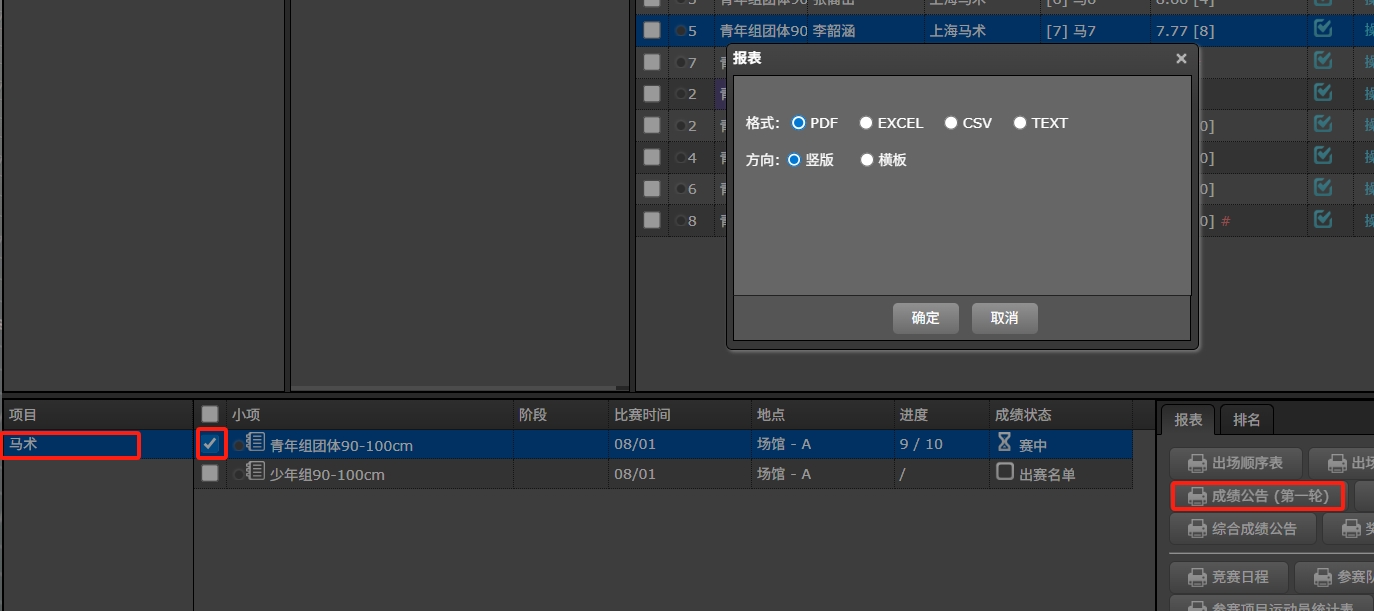
Task: Choose EXCEL as the report format
Action: coord(866,123)
